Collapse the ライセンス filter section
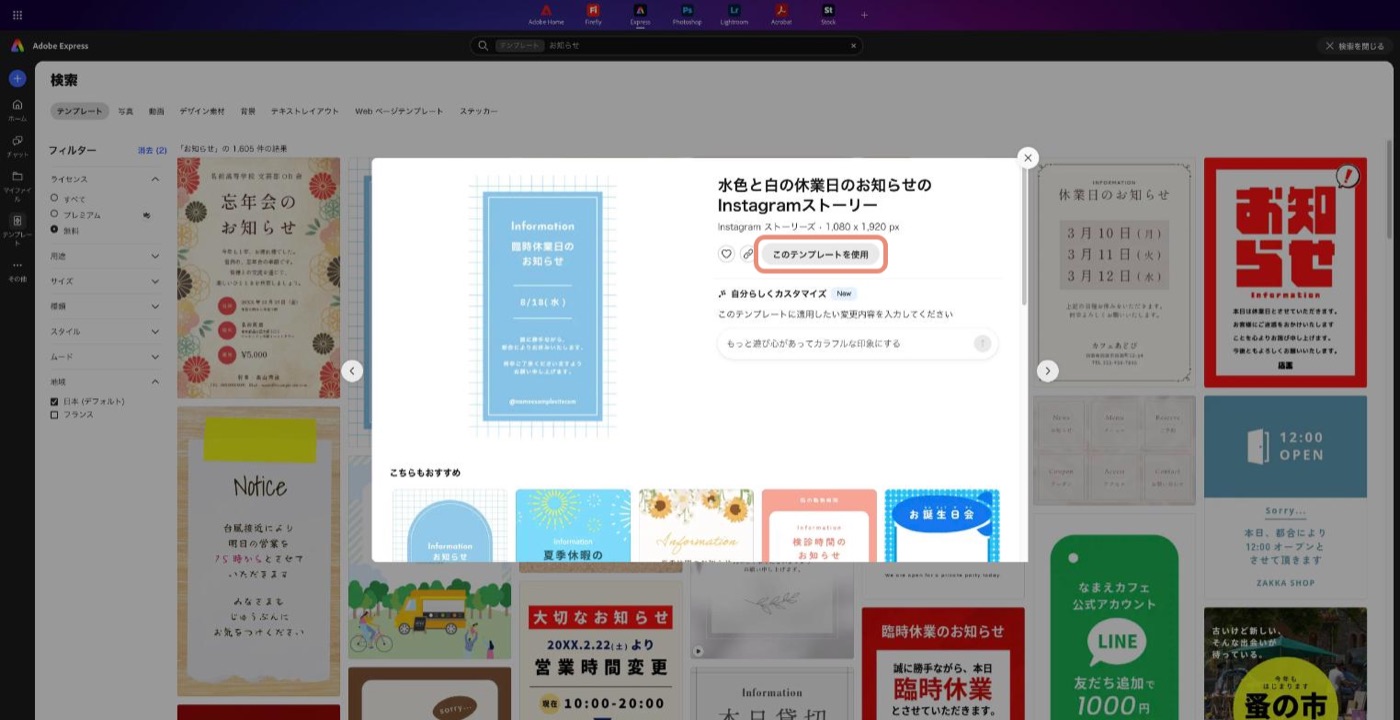1400x720 pixels. pyautogui.click(x=155, y=179)
